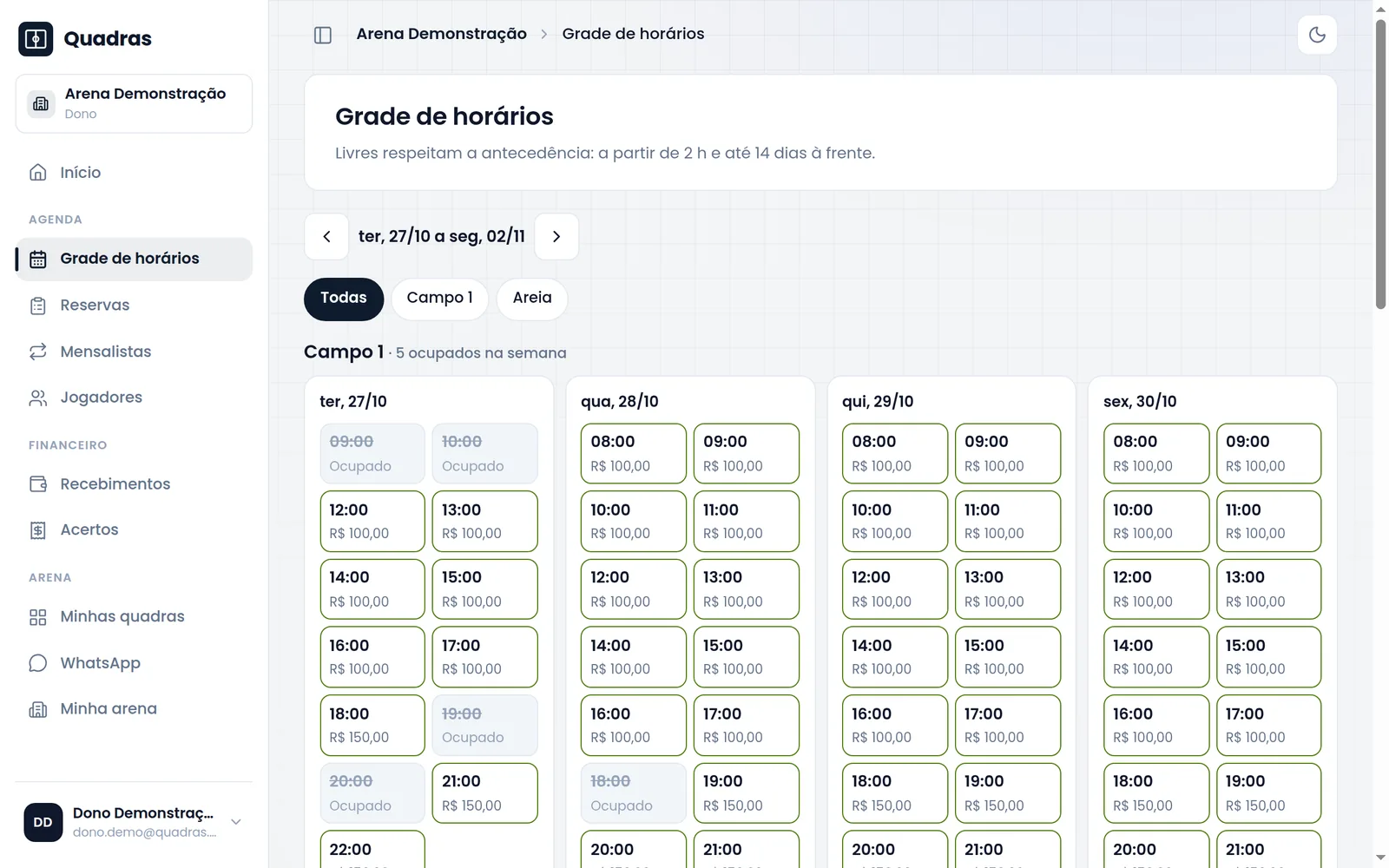
Task: Book the 14:00 slot on qui, 29/10
Action: (895, 657)
